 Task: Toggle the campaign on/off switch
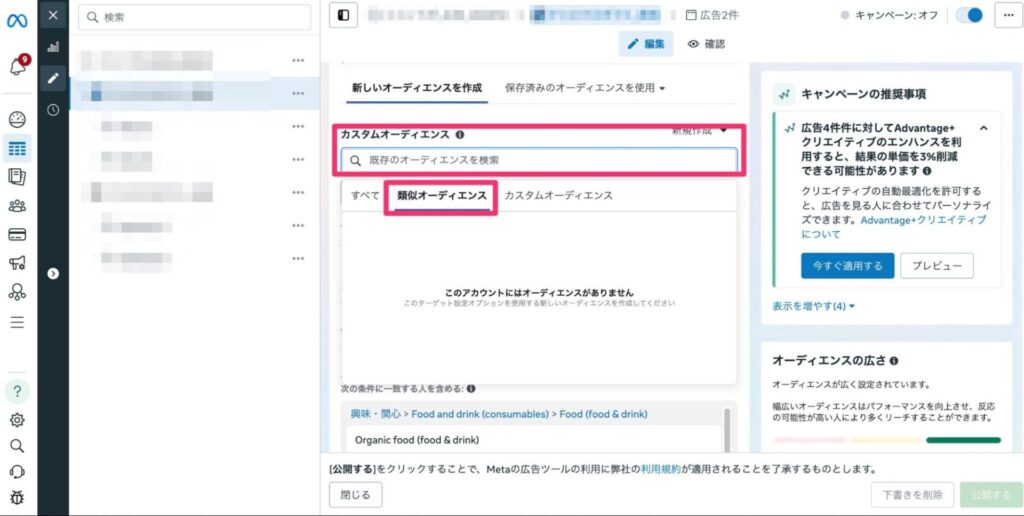[x=968, y=16]
